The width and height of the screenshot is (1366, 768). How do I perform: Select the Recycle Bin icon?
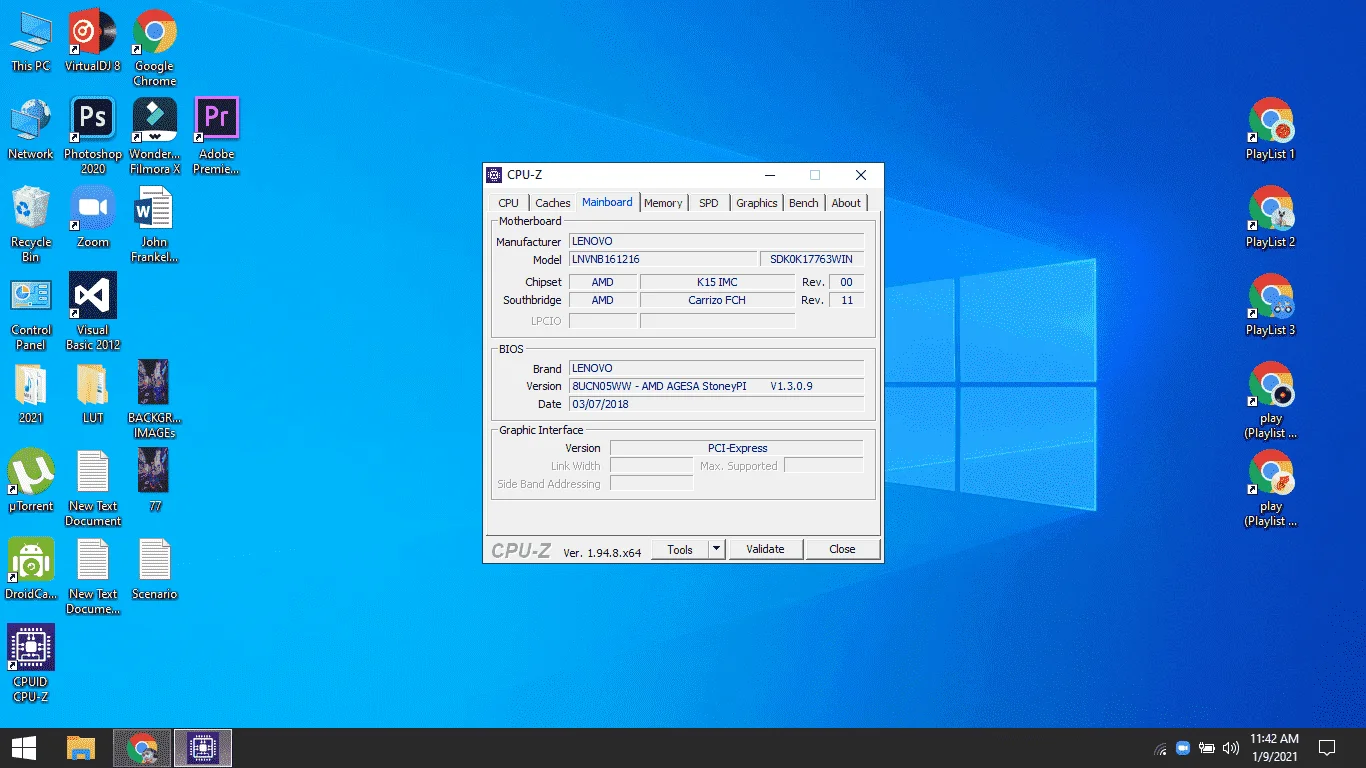click(x=31, y=225)
